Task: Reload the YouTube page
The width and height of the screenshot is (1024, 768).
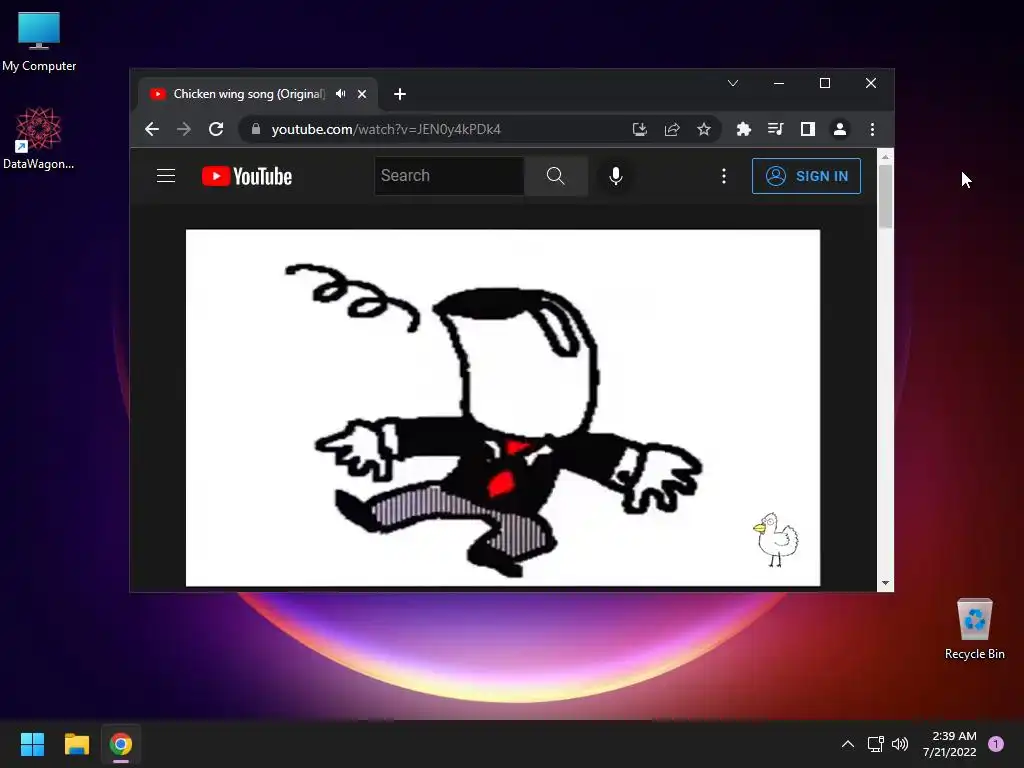Action: coord(216,129)
